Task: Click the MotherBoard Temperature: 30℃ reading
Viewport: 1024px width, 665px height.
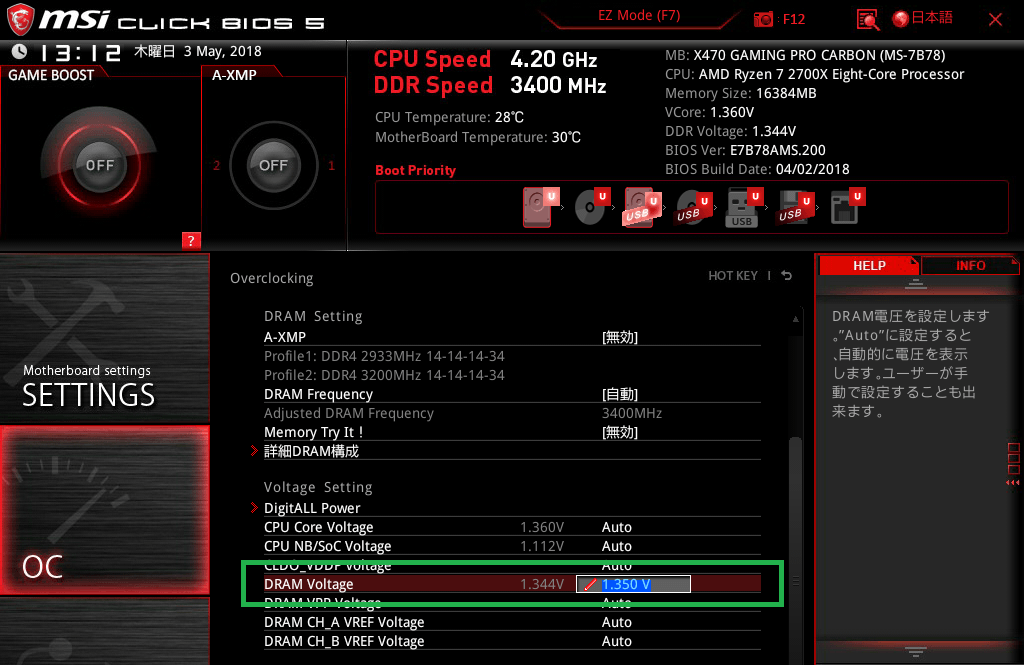Action: coord(478,137)
